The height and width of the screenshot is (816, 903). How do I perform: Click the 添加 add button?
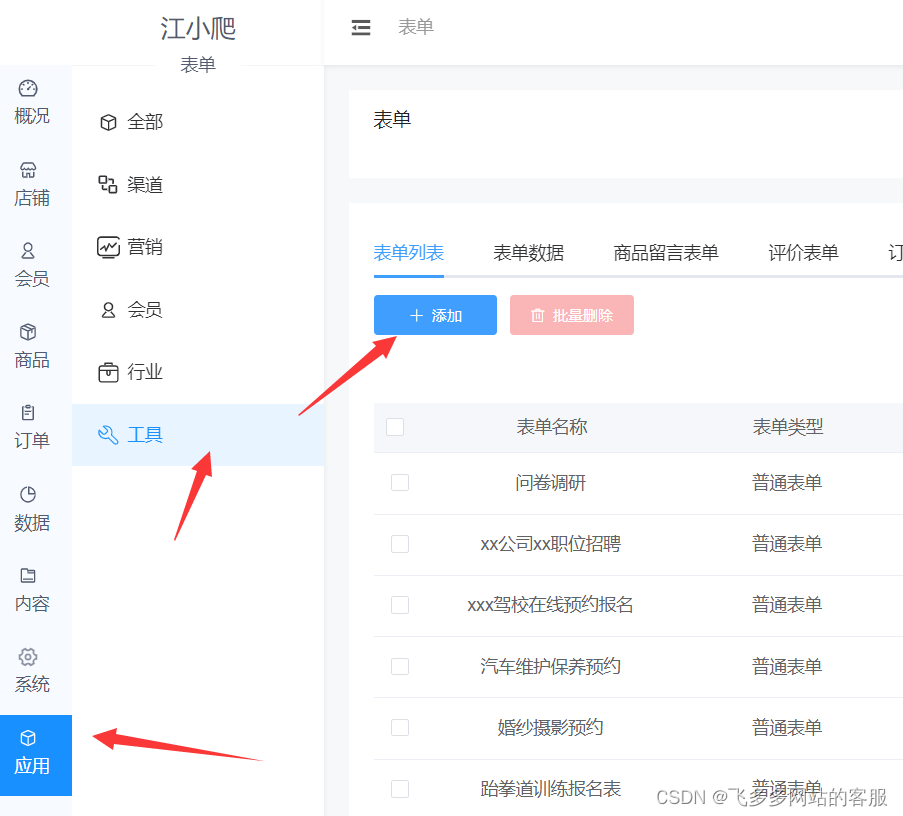(435, 315)
